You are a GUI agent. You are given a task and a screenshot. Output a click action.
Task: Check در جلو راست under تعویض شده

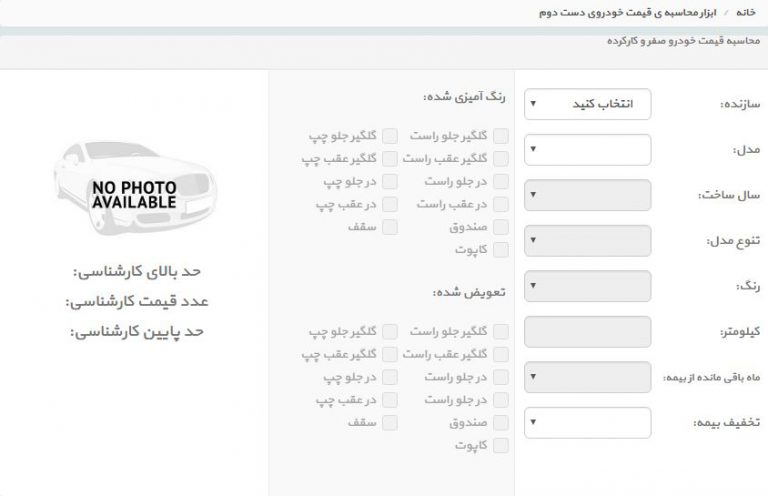click(500, 377)
